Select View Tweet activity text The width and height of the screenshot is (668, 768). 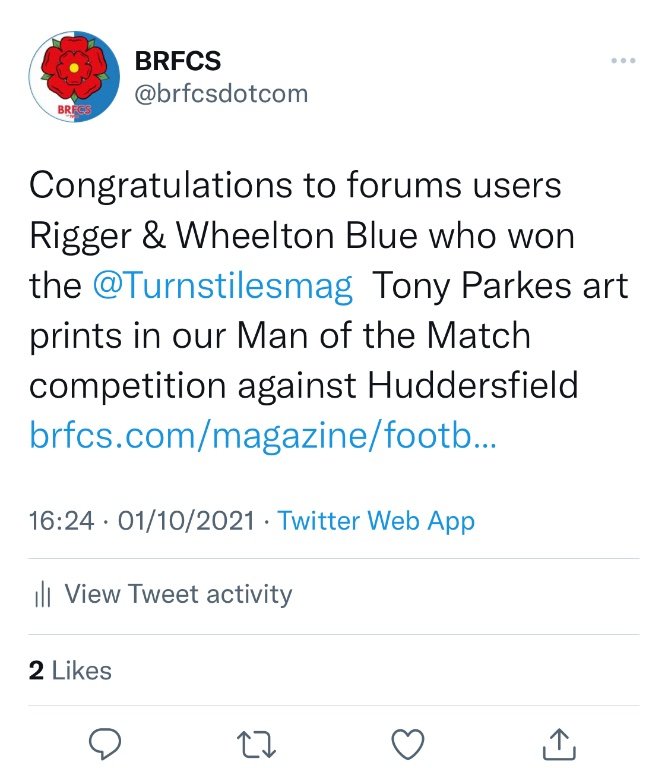178,594
